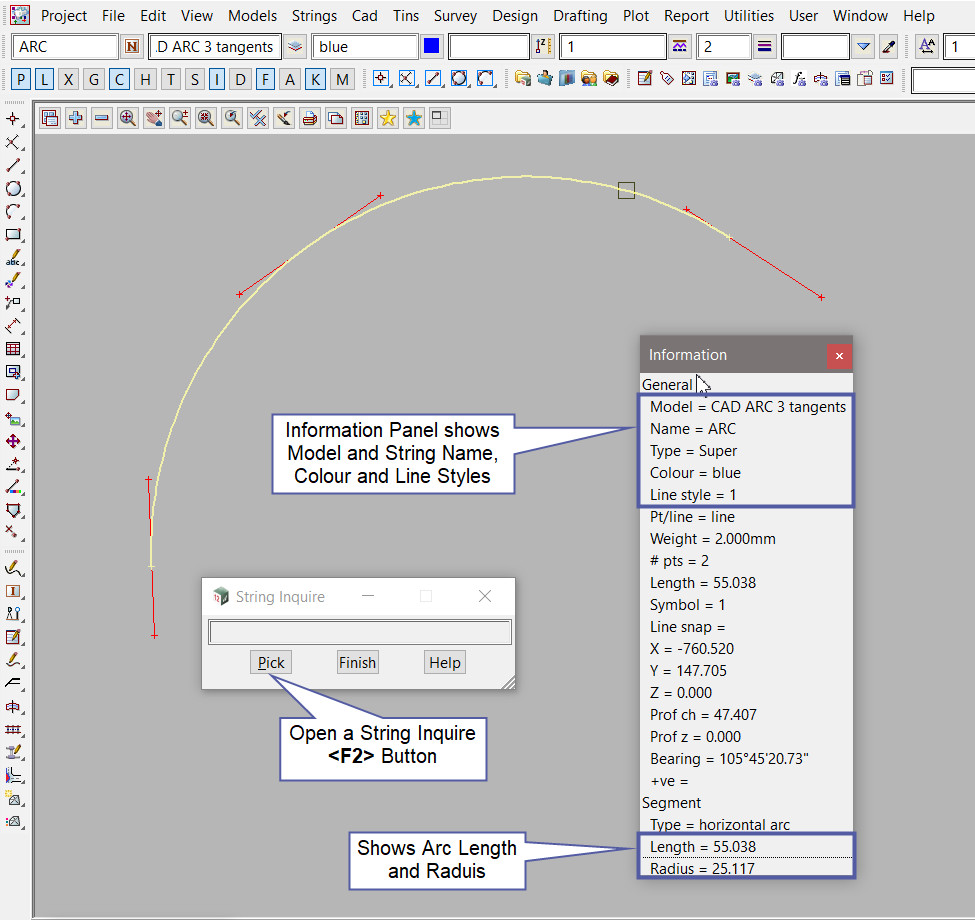The height and width of the screenshot is (920, 975).
Task: Click the minus zoom-out view button
Action: 102,118
